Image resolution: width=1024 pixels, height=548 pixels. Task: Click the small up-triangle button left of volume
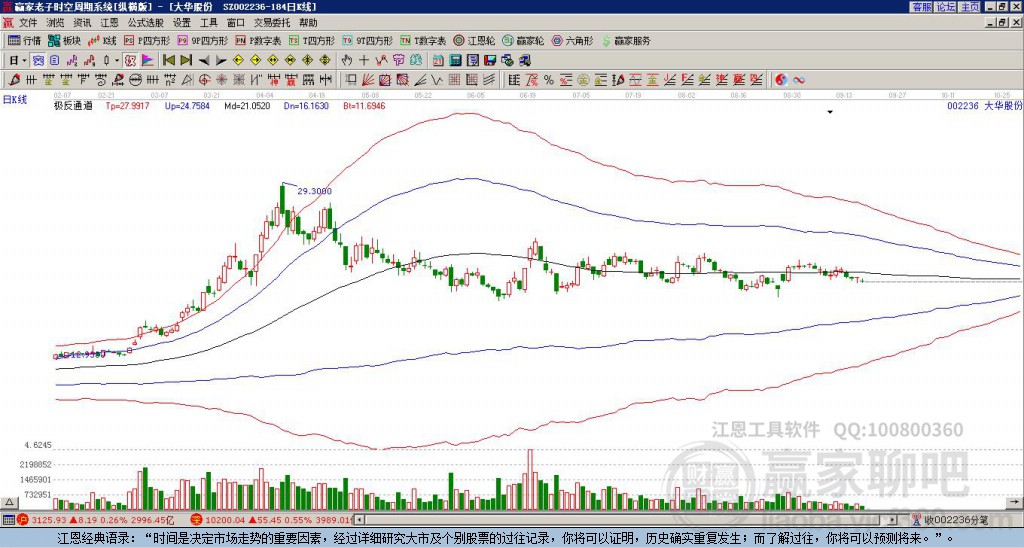point(9,502)
